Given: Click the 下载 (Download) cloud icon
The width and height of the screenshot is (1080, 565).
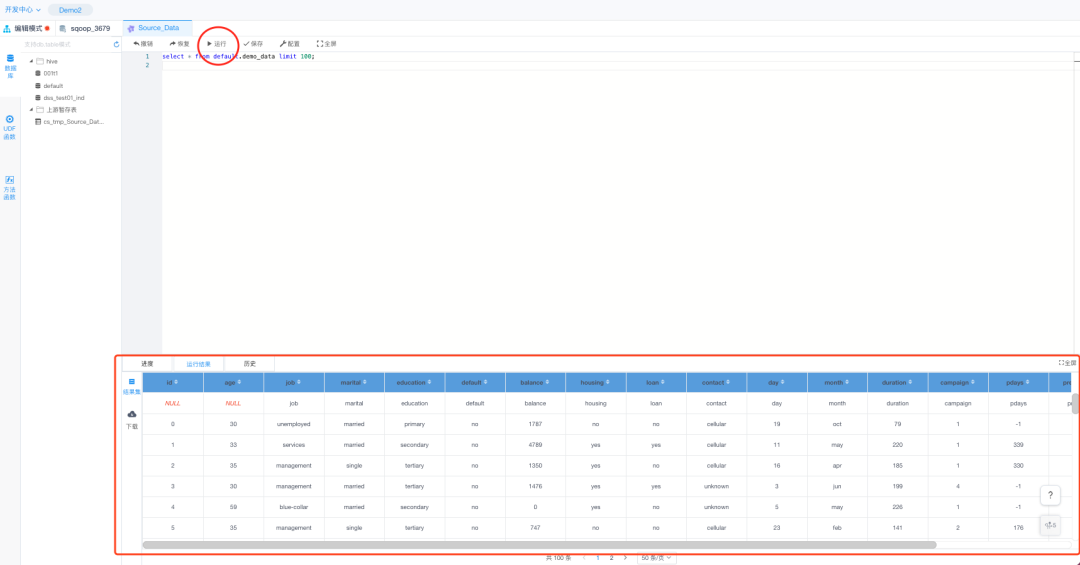Looking at the screenshot, I should click(x=131, y=418).
